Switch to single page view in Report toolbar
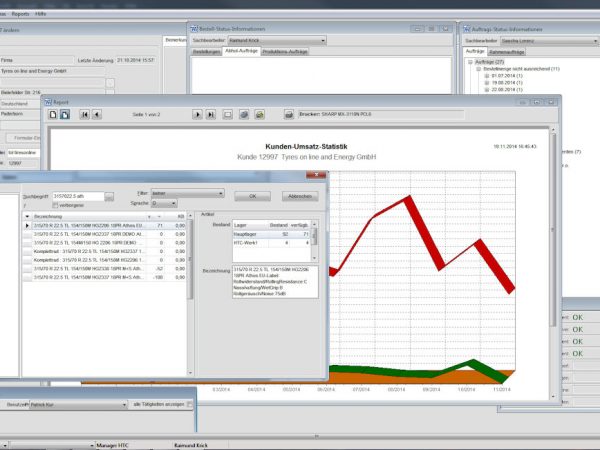Screen dimensions: 600x450 coord(53,114)
